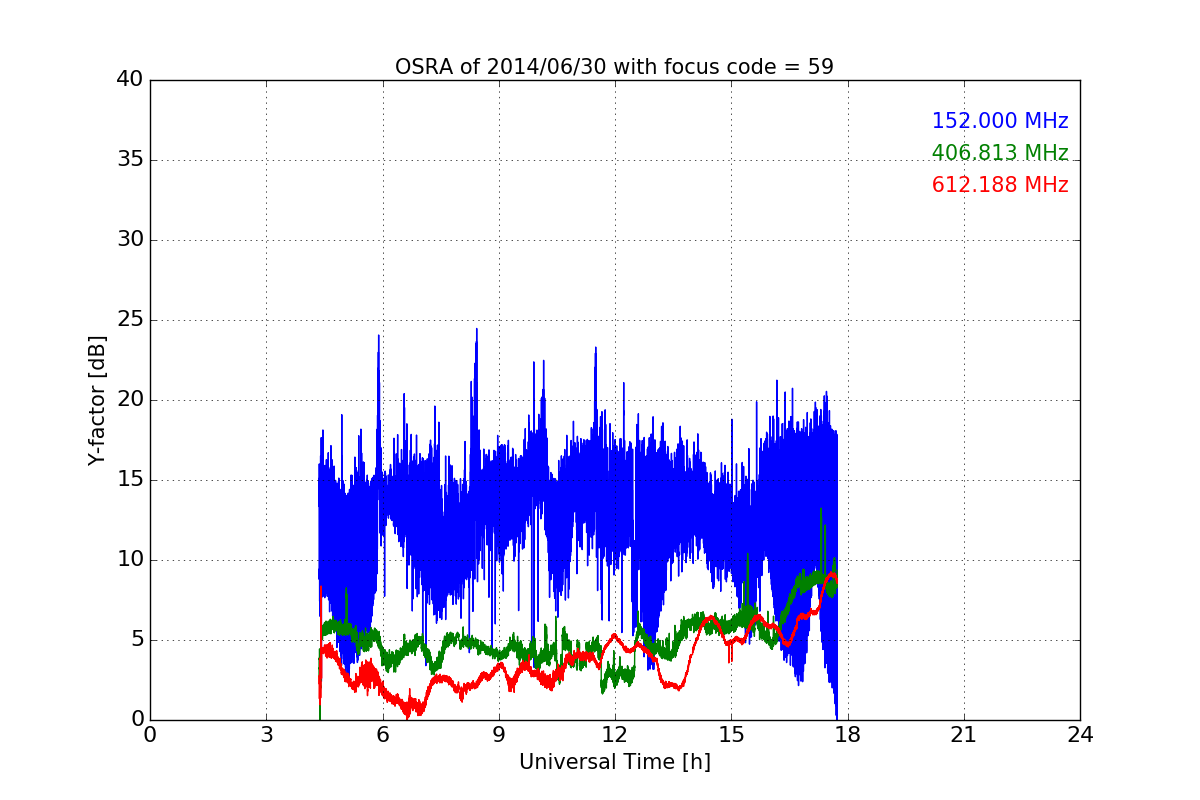Image resolution: width=1200 pixels, height=800 pixels.
Task: Click the Y-factor [dB] axis label
Action: 97,400
